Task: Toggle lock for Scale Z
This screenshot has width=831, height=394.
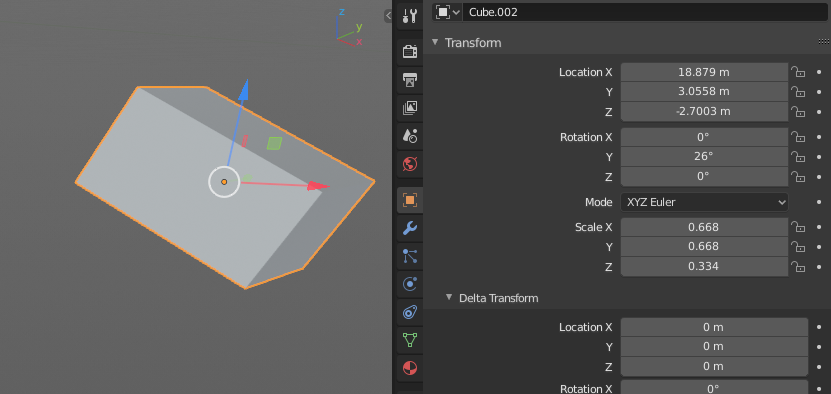Action: (798, 266)
